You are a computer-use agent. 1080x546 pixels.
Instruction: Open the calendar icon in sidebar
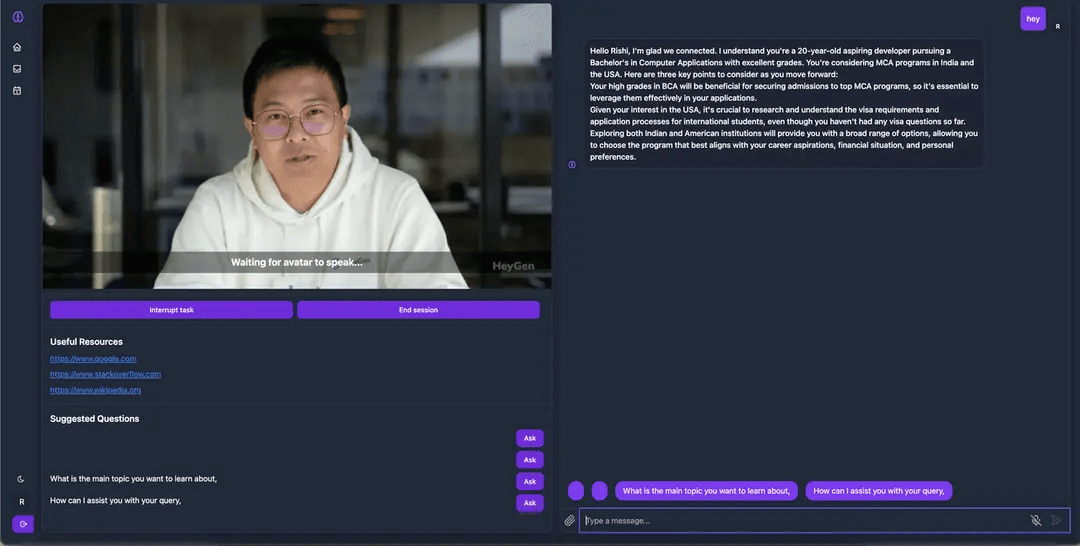(17, 91)
